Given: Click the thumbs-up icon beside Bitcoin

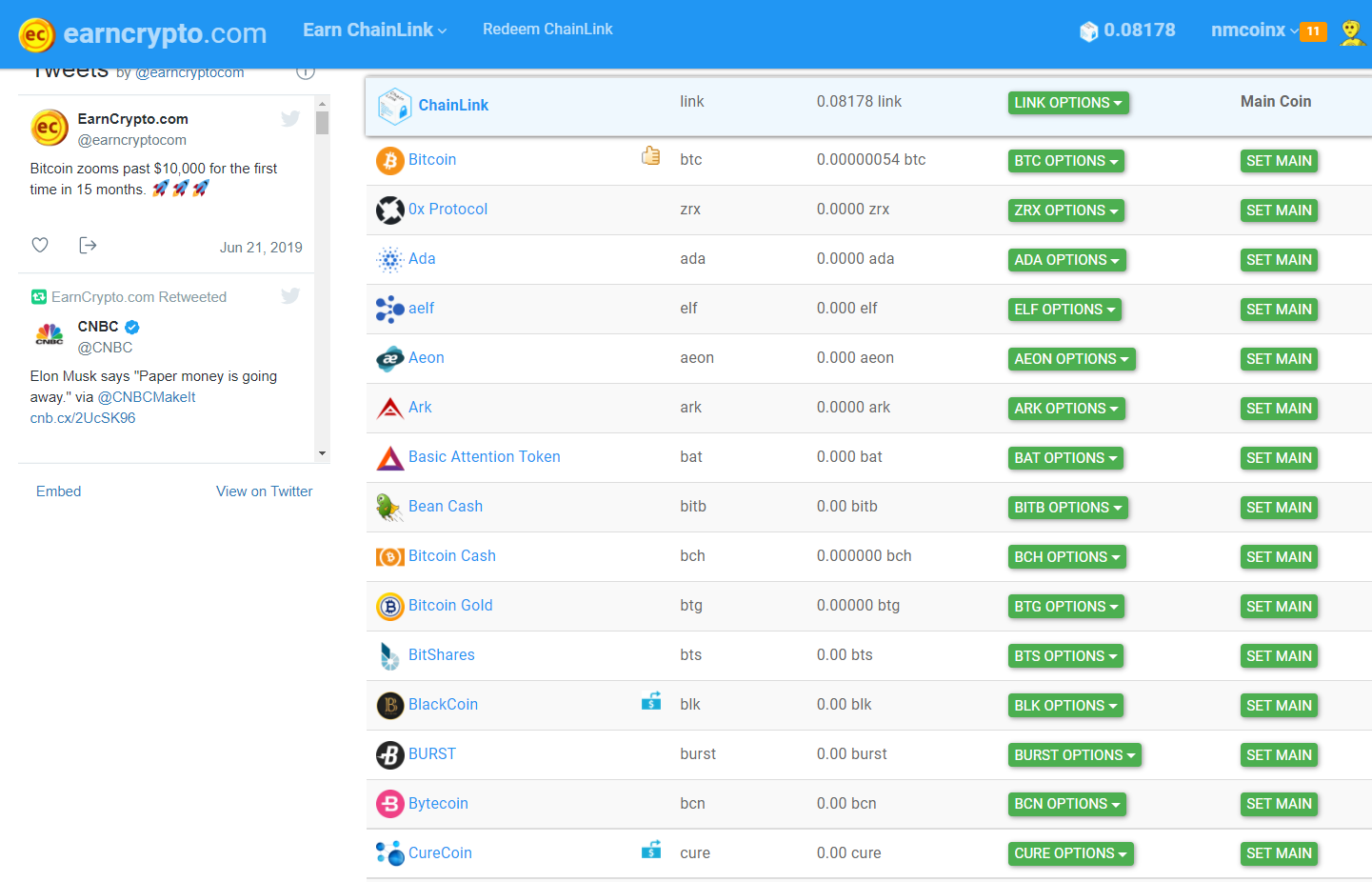Looking at the screenshot, I should tap(651, 155).
